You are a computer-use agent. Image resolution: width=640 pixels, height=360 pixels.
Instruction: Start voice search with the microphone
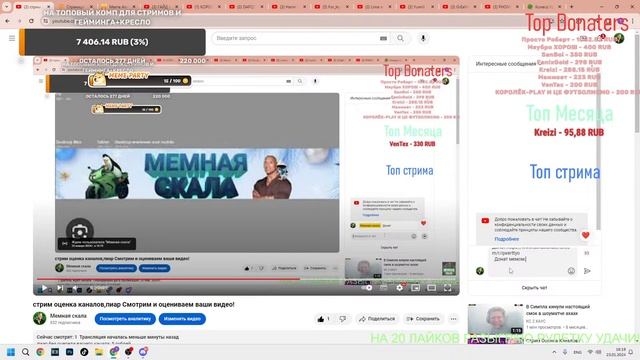coord(423,38)
